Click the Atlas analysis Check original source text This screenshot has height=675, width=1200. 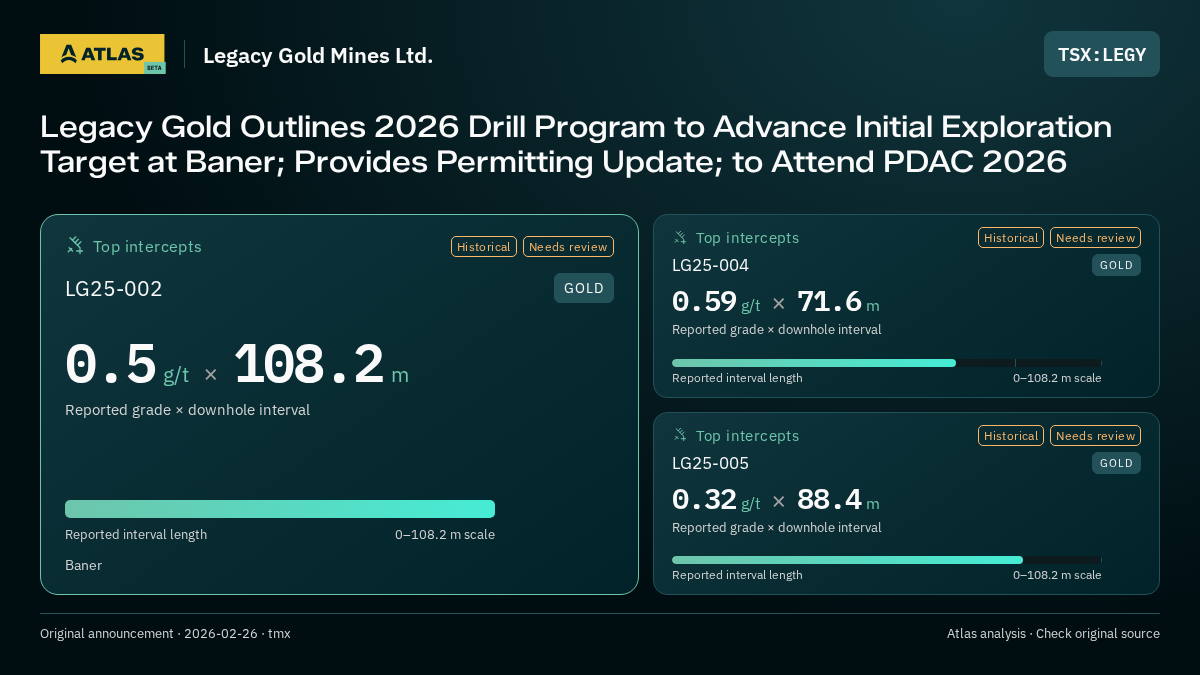[1053, 633]
